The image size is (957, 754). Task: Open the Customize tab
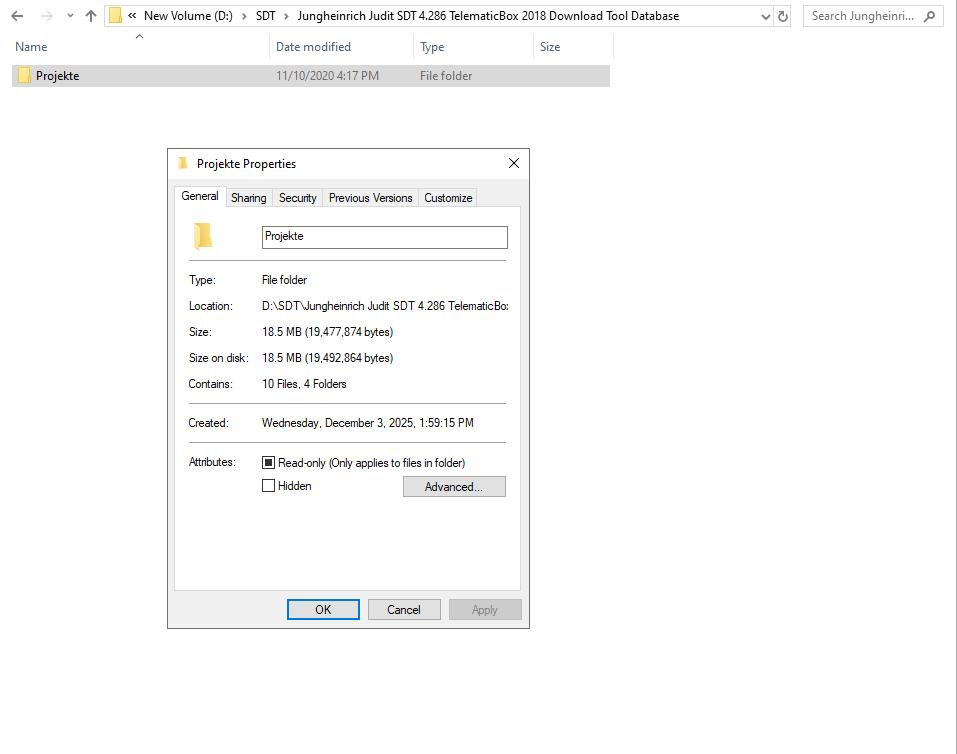pos(448,198)
